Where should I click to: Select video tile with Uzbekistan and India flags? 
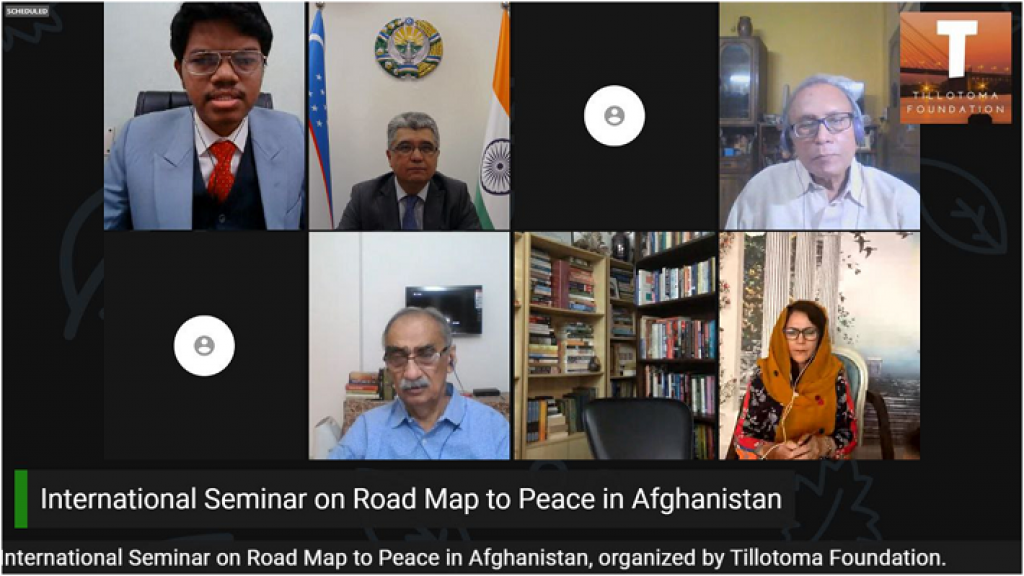409,116
